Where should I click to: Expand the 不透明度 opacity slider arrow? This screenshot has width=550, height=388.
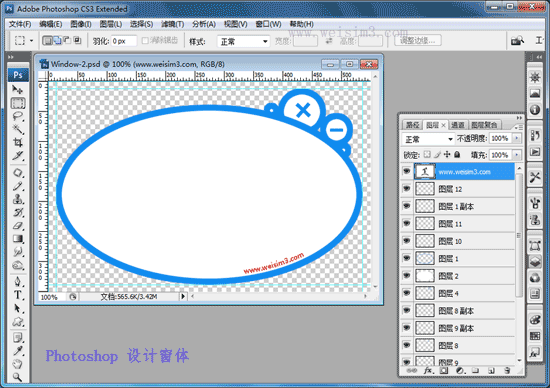(x=517, y=139)
